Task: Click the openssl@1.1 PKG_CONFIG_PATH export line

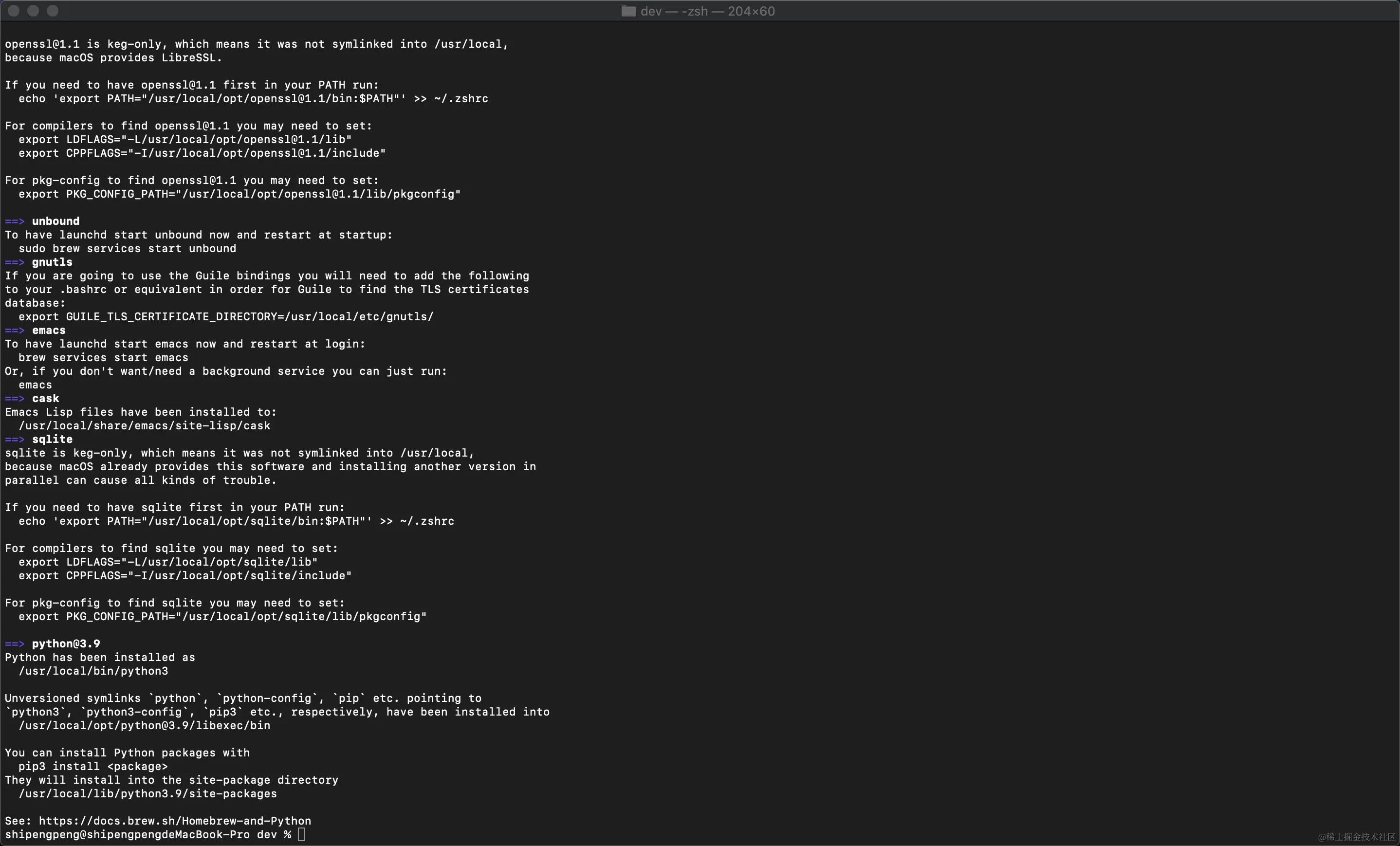Action: click(240, 194)
